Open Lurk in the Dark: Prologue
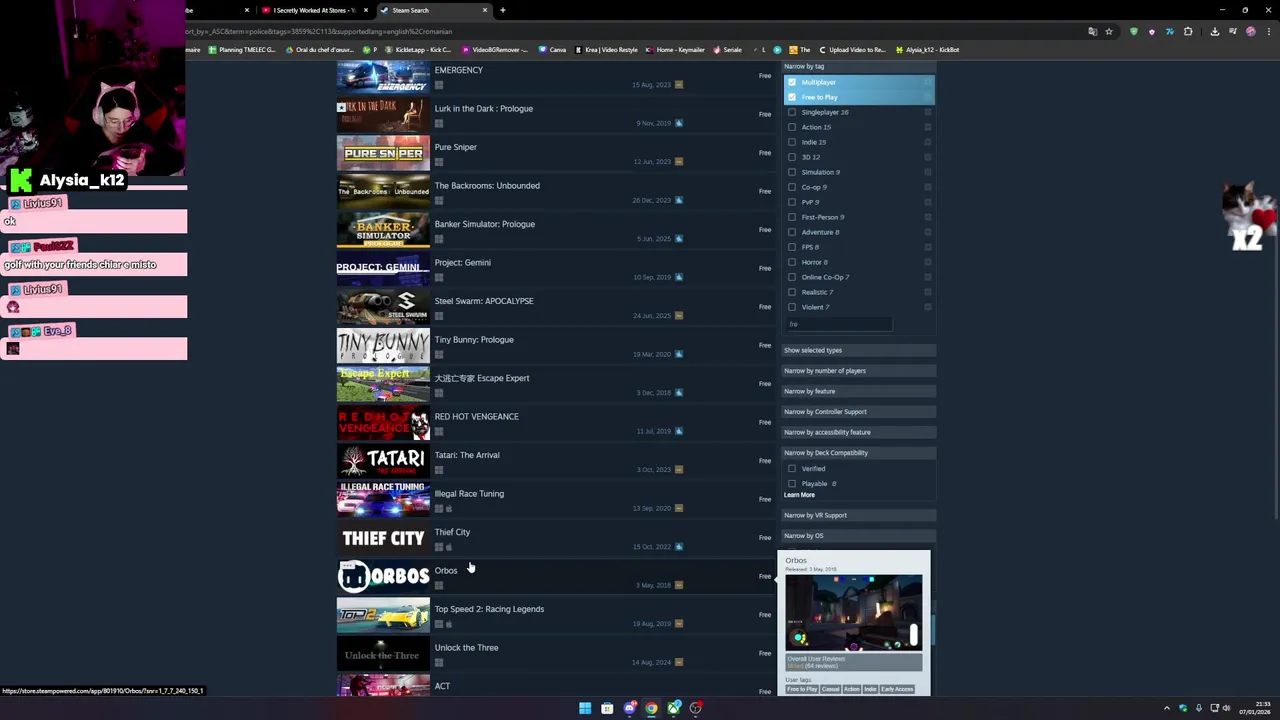Viewport: 1280px width, 720px height. (x=555, y=115)
